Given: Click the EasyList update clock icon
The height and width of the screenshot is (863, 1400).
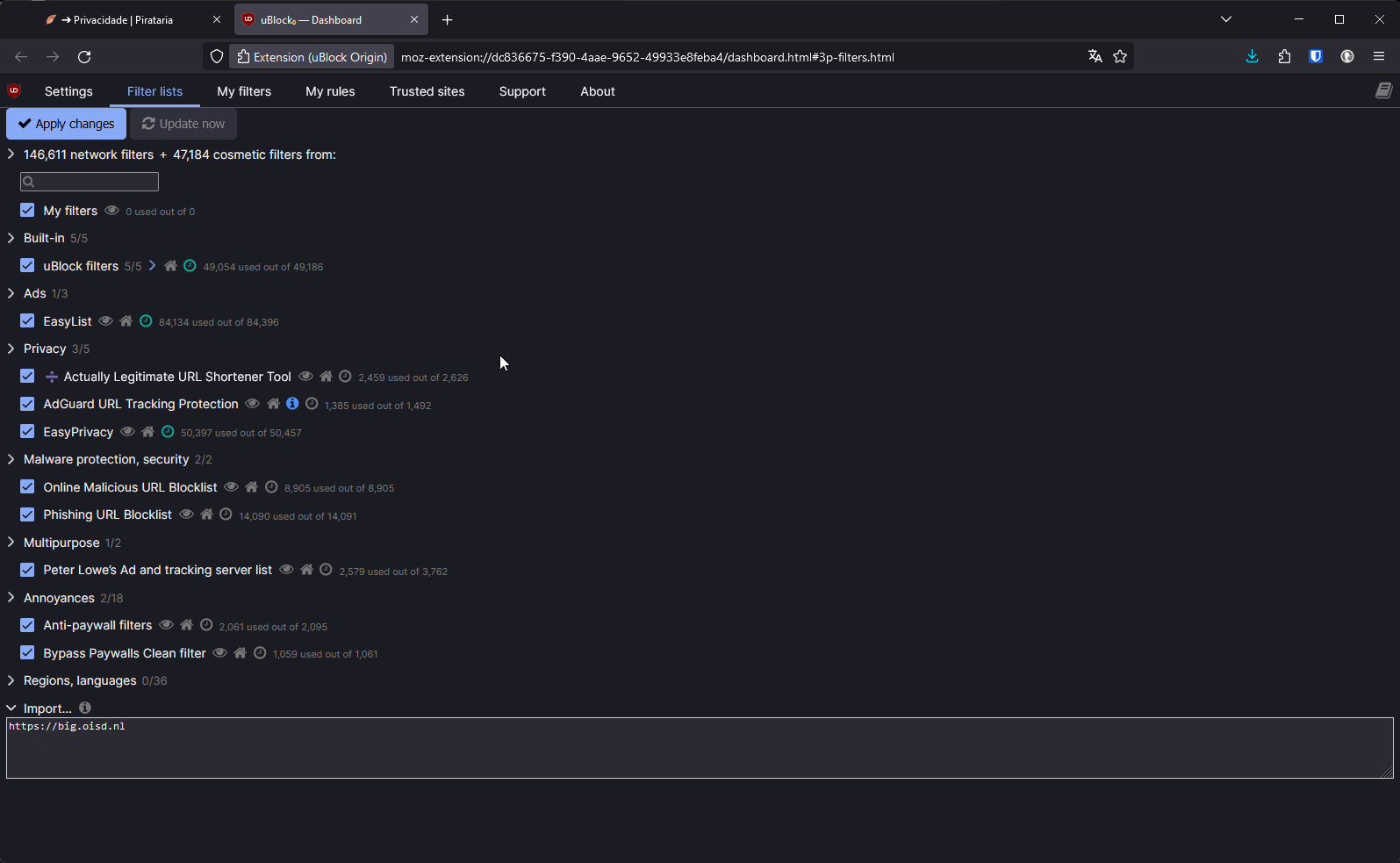Looking at the screenshot, I should (x=146, y=321).
